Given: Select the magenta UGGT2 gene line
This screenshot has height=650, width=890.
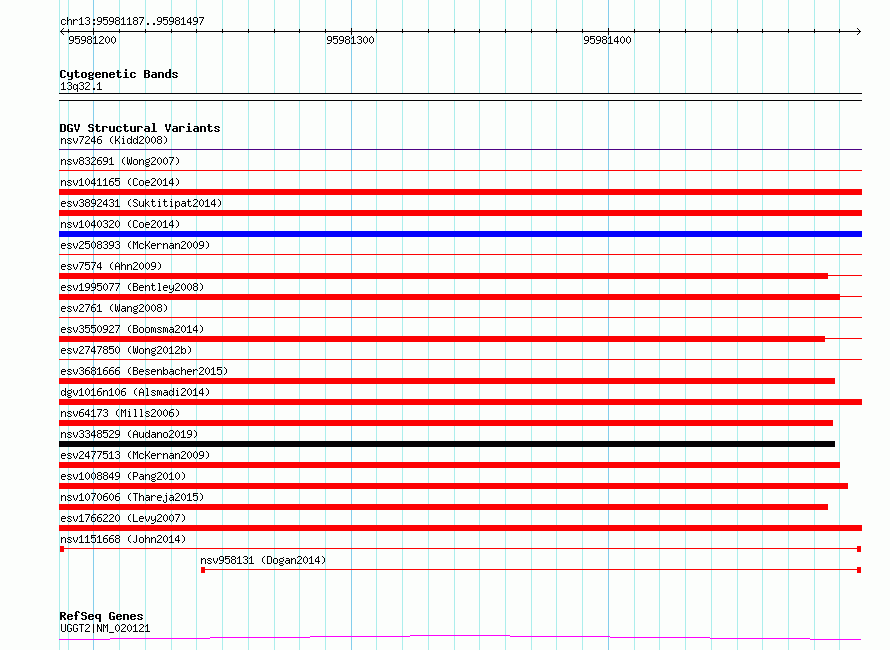Looking at the screenshot, I should click(460, 638).
